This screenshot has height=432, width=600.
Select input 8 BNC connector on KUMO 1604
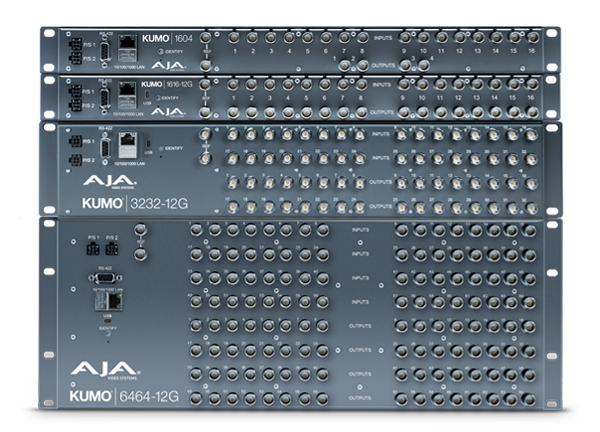(x=362, y=37)
